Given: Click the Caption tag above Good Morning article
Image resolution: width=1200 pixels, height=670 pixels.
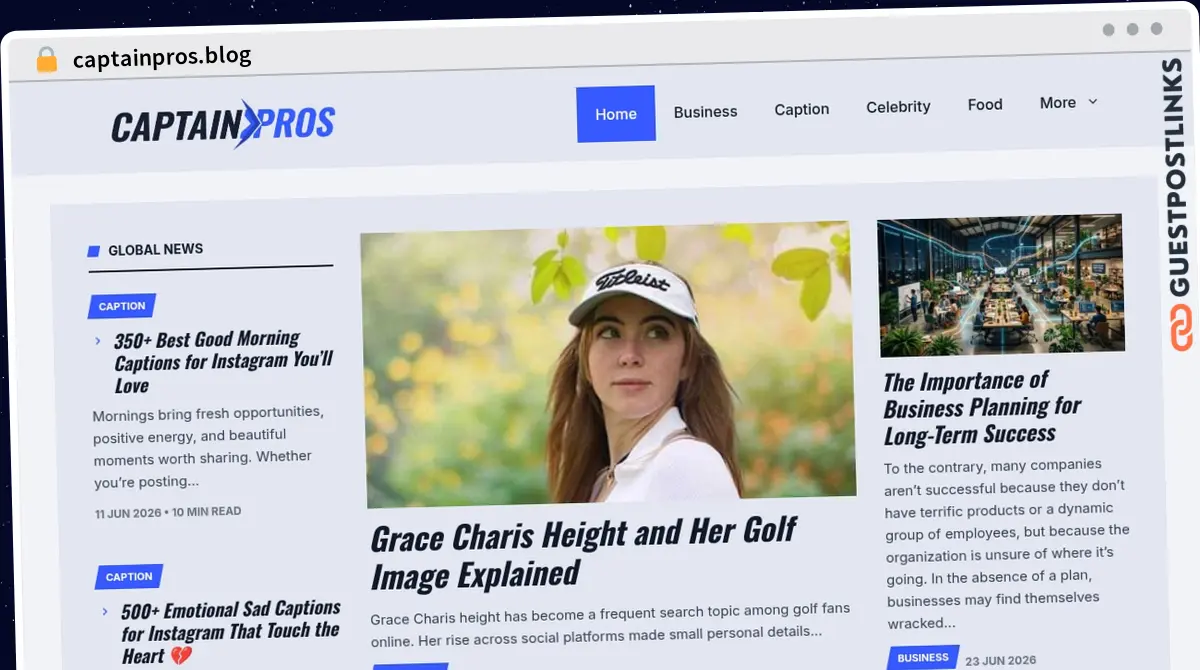Looking at the screenshot, I should (x=122, y=306).
